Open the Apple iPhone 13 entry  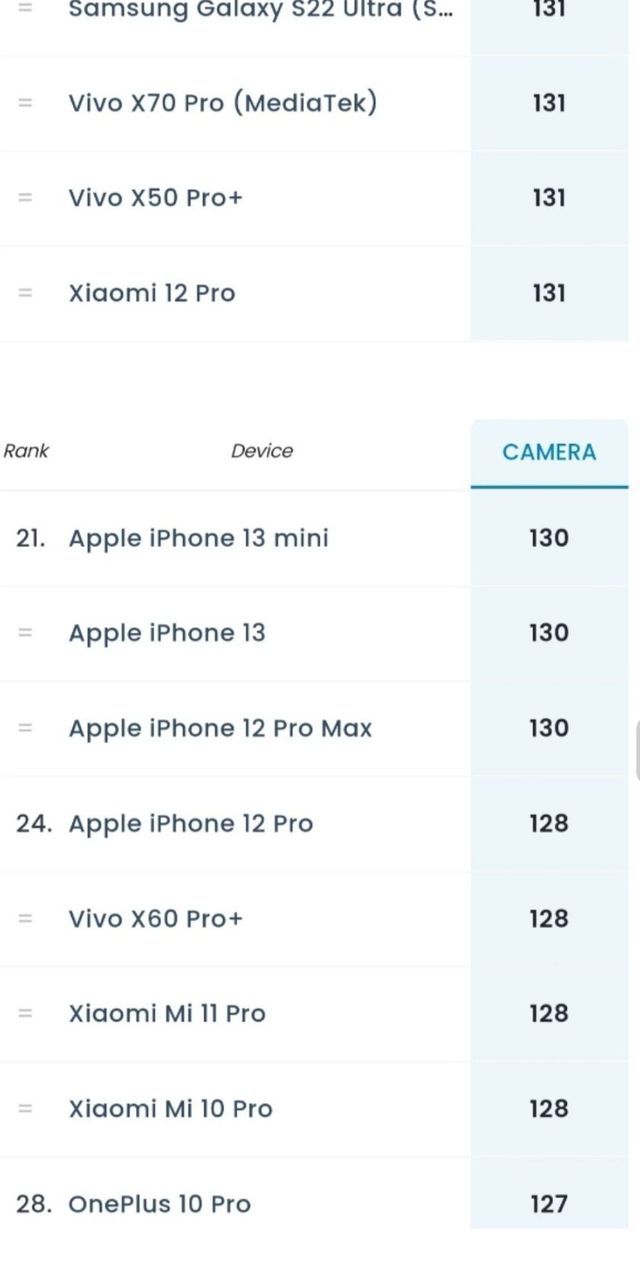click(x=166, y=633)
